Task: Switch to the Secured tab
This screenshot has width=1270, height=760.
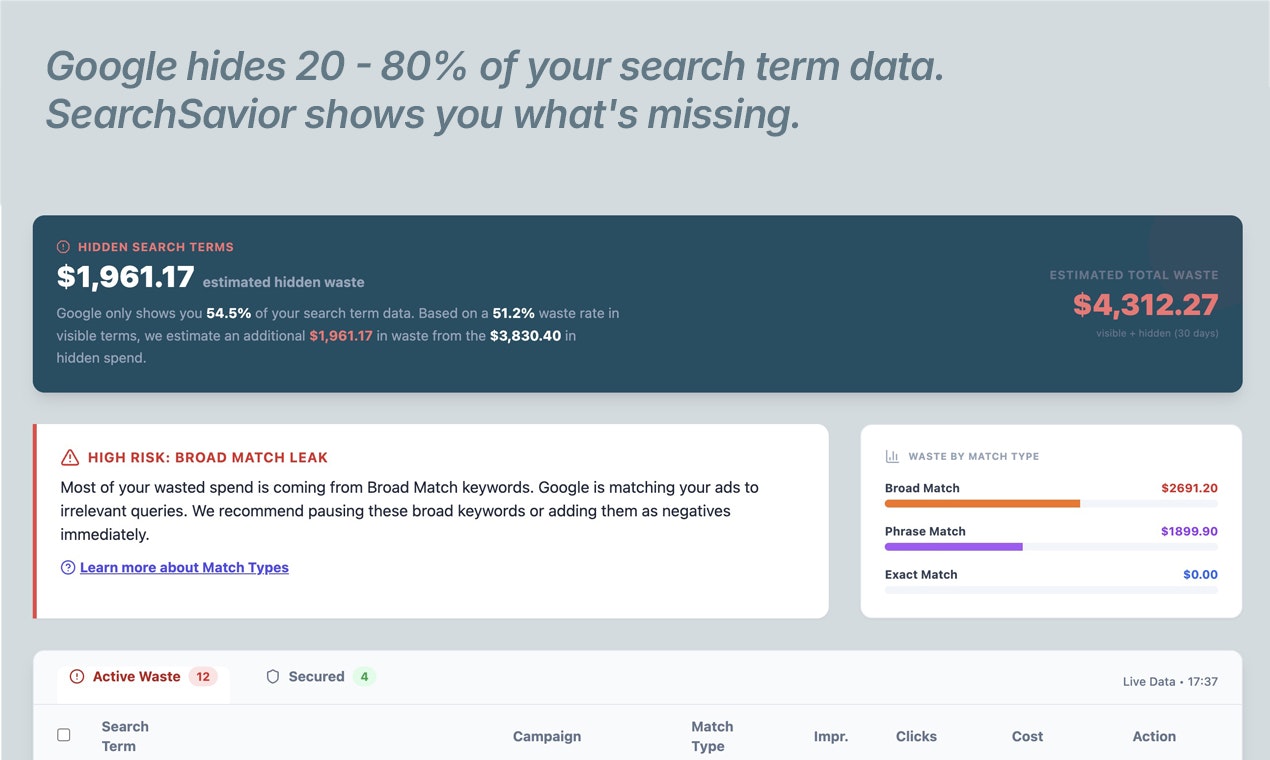Action: [x=315, y=676]
